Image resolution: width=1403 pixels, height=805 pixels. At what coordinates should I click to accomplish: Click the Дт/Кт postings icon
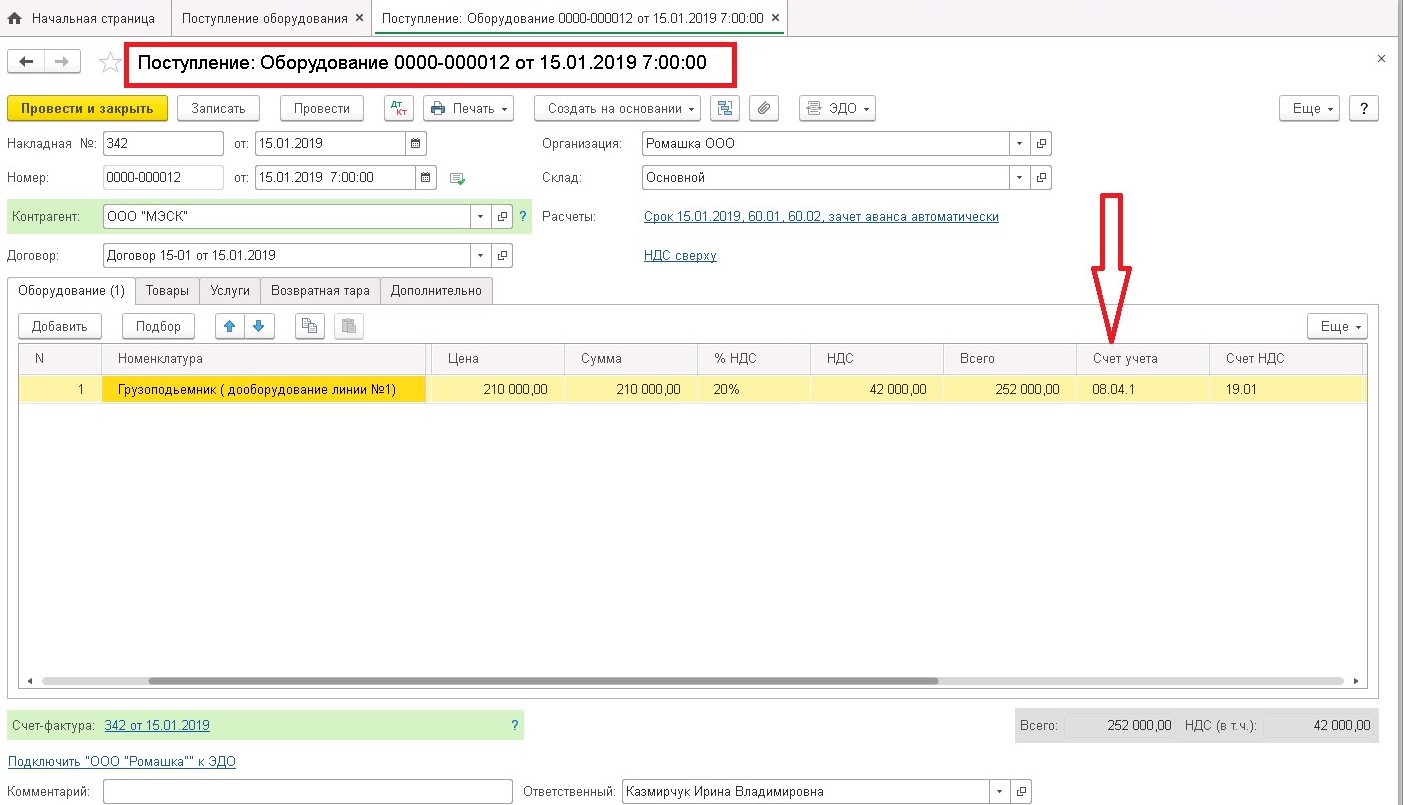[398, 108]
